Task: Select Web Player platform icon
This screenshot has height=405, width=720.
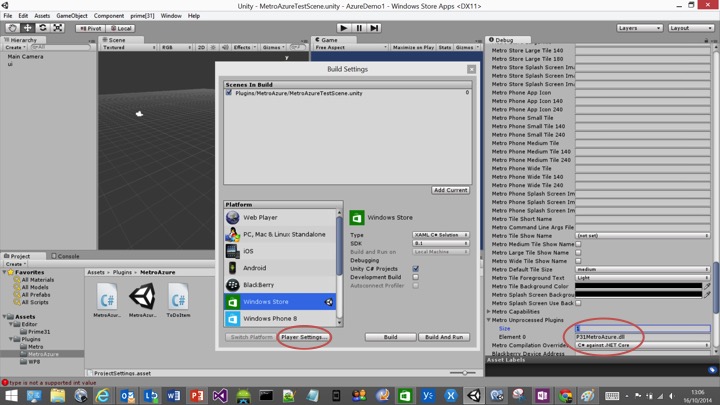Action: [x=233, y=217]
